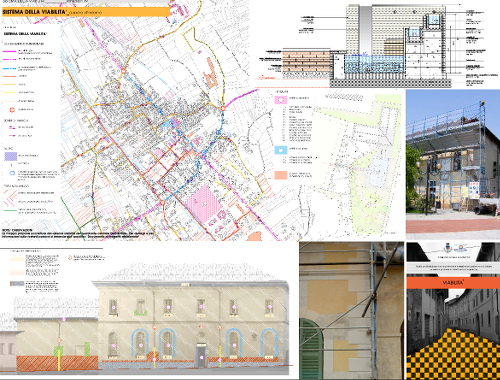Click the pink hatched block on the map
This screenshot has height=380, width=500.
[203, 203]
